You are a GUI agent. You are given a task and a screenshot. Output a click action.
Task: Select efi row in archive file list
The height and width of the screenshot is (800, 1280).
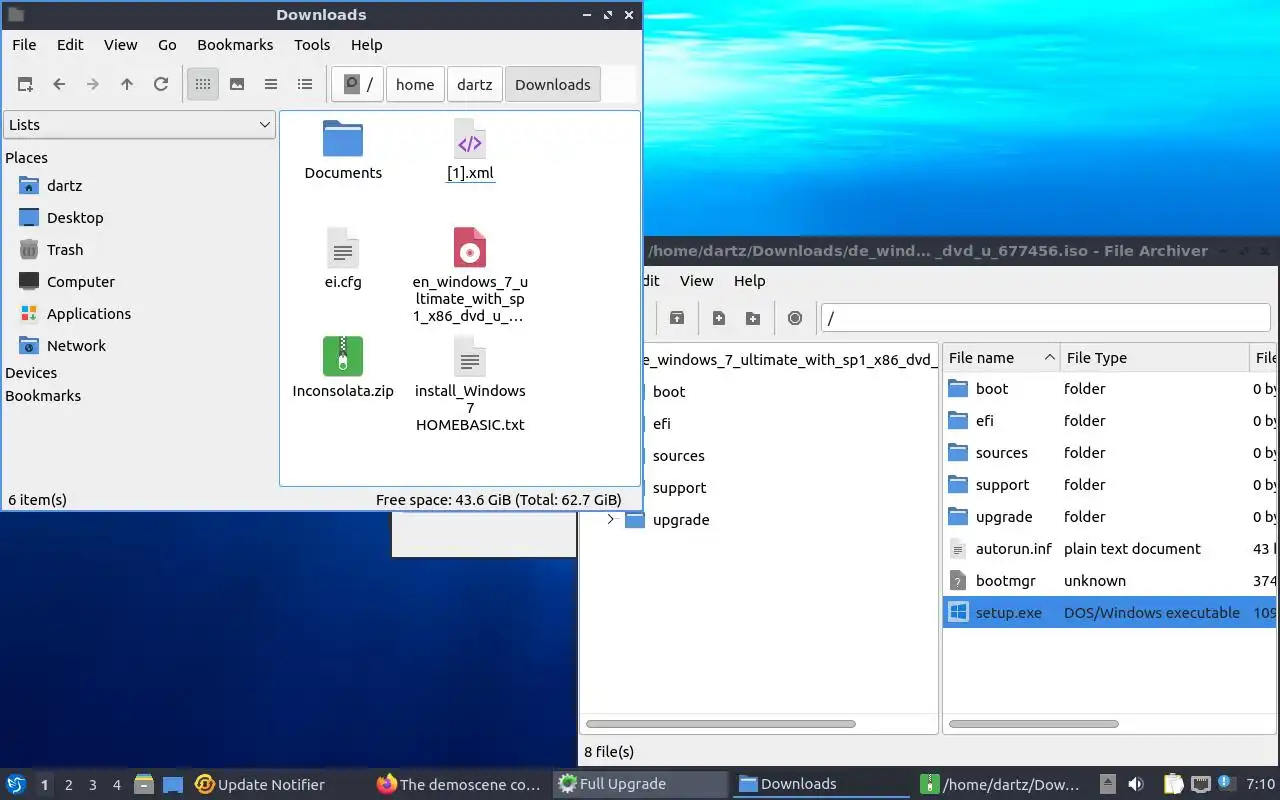(x=1110, y=421)
